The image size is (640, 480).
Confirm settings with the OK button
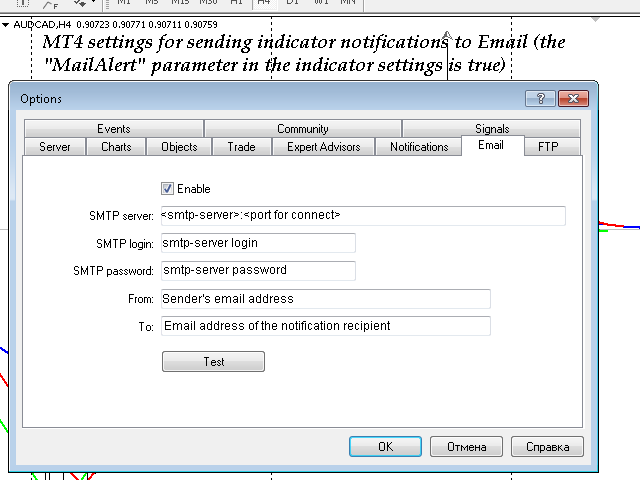(385, 447)
